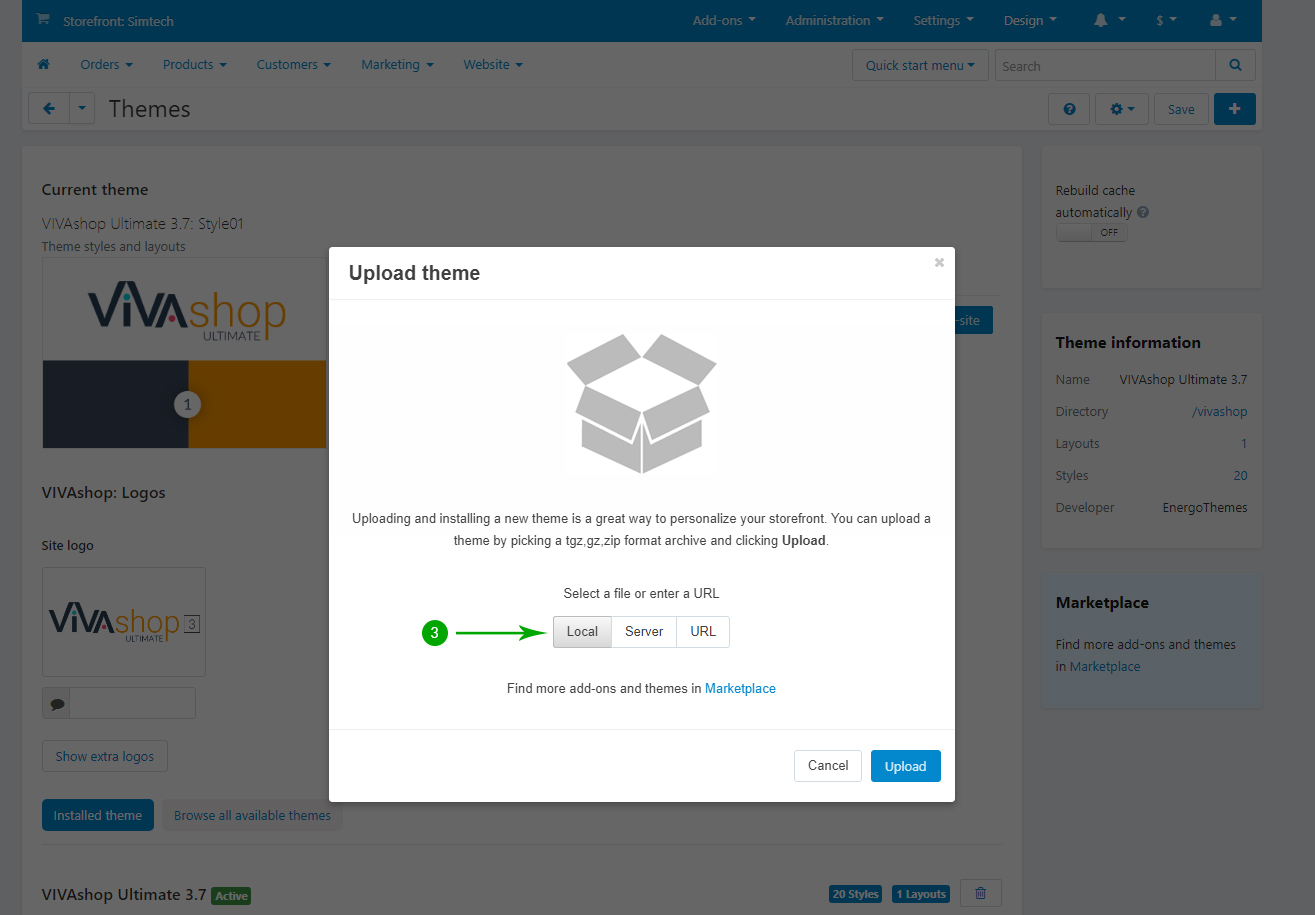Open the help question mark button
Screen dimensions: 1315x915
click(1069, 109)
